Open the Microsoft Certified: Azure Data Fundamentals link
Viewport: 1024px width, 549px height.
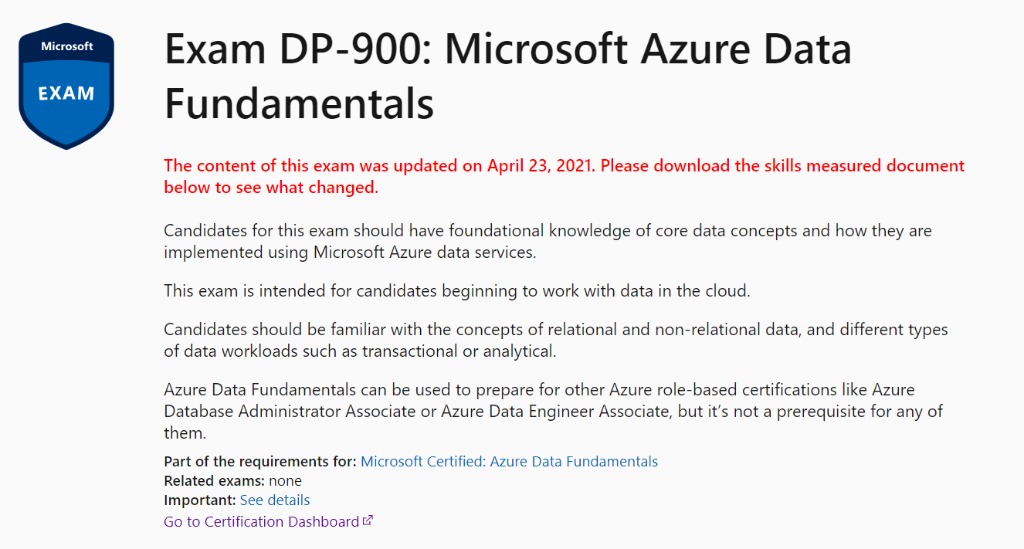tap(509, 461)
